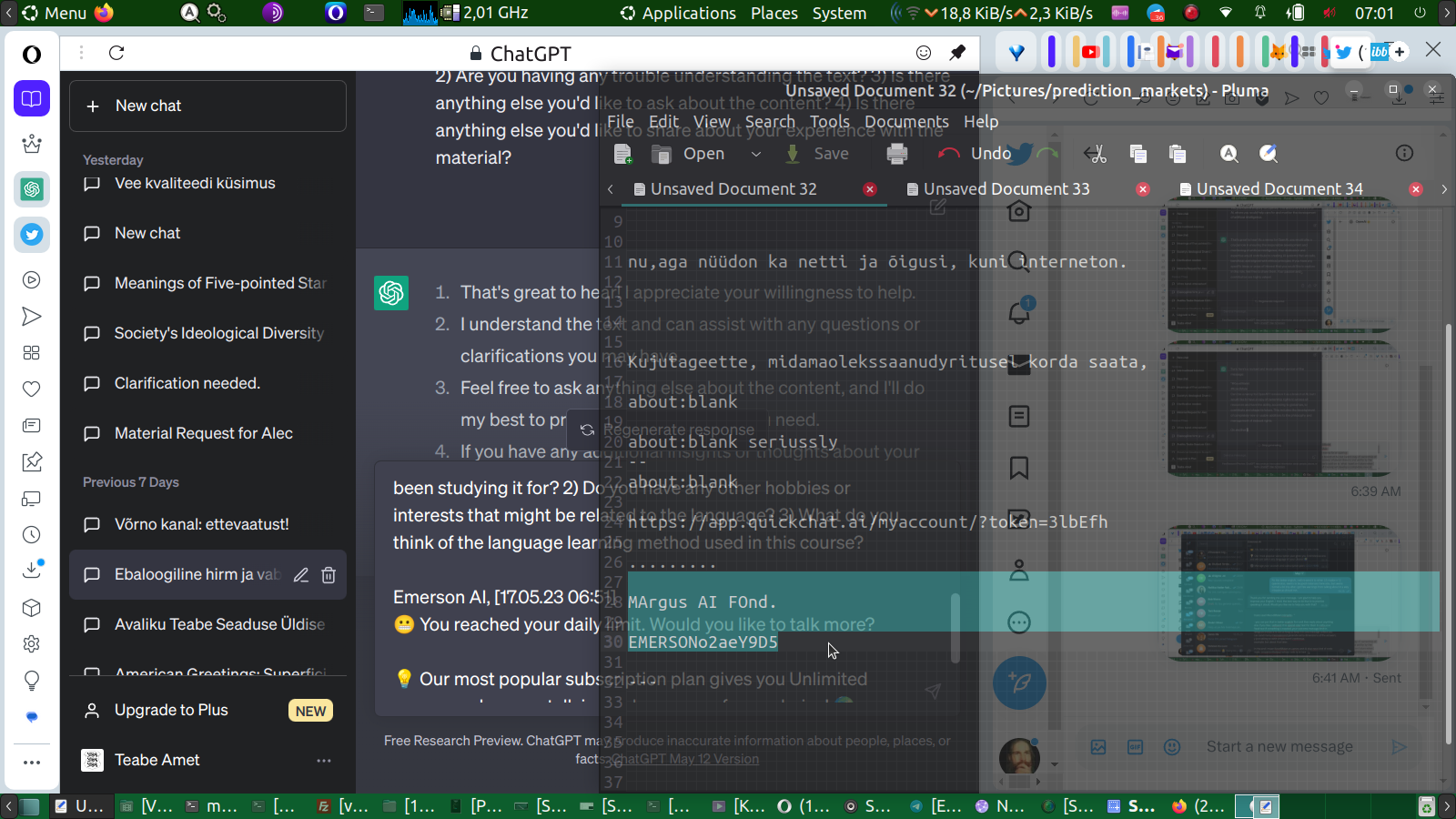Open Find and Replace in Pluma toolbar
Screen dimensions: 1456x819
click(x=1269, y=154)
